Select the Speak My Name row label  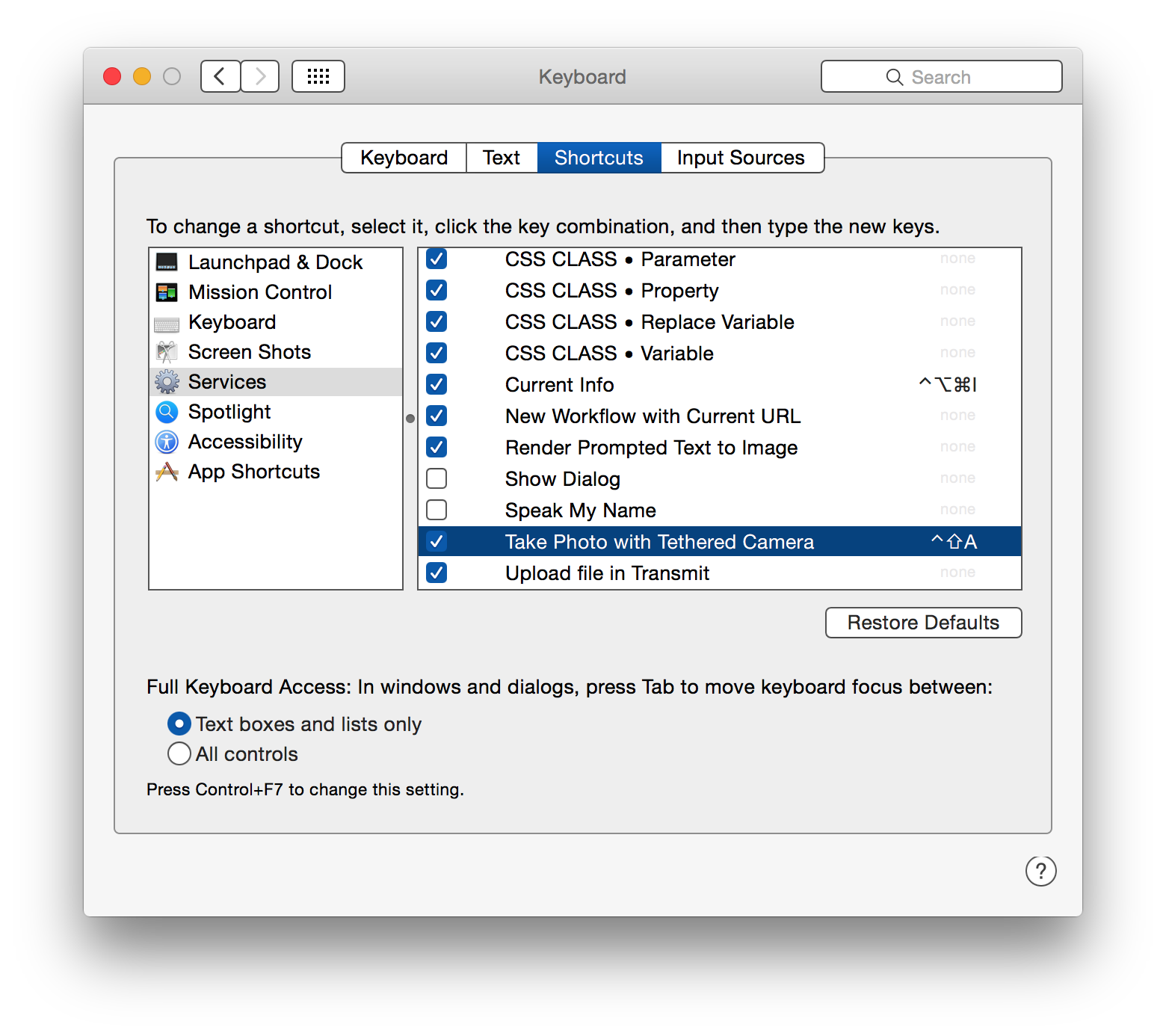(581, 511)
